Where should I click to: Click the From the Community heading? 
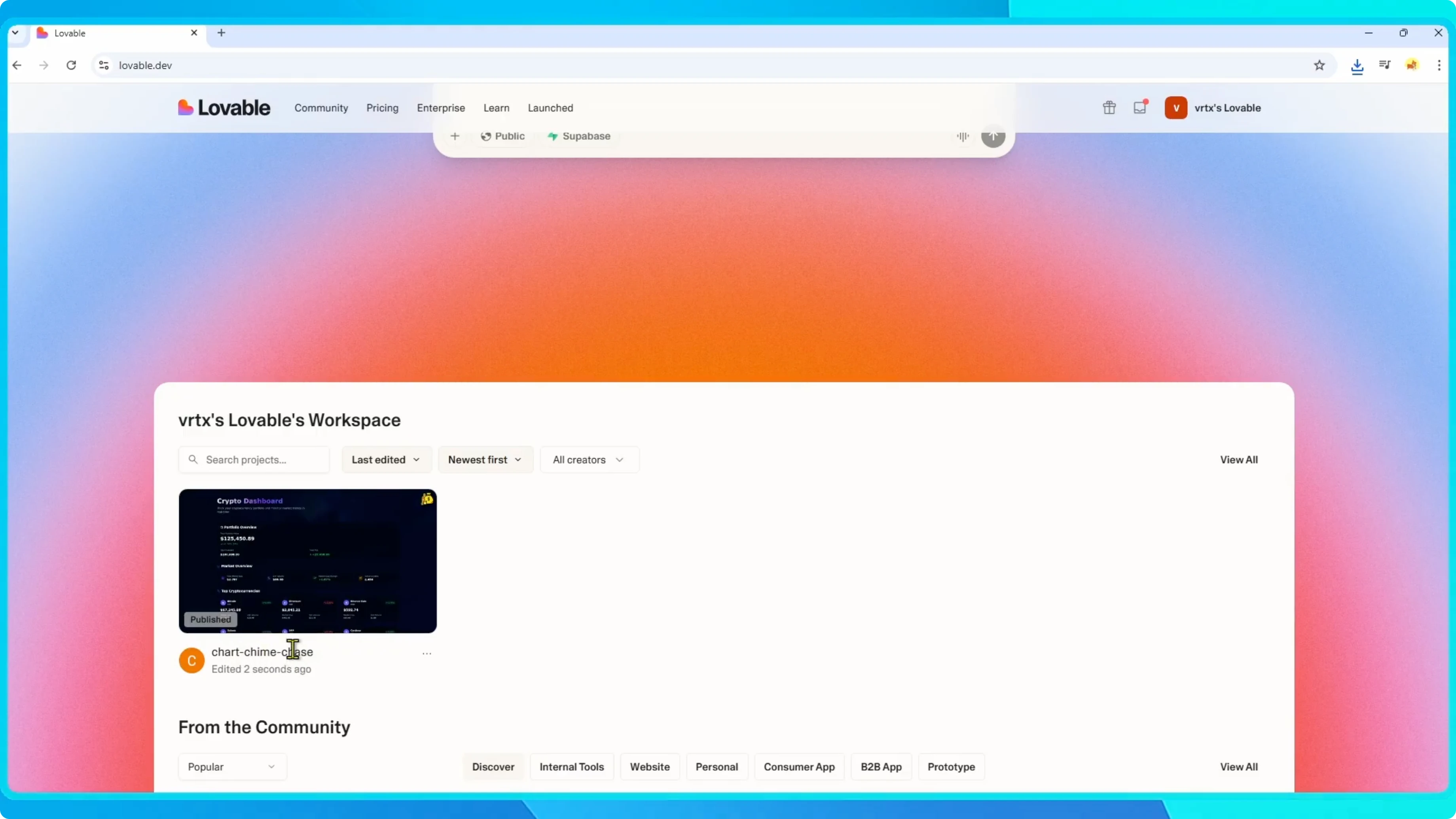[264, 727]
